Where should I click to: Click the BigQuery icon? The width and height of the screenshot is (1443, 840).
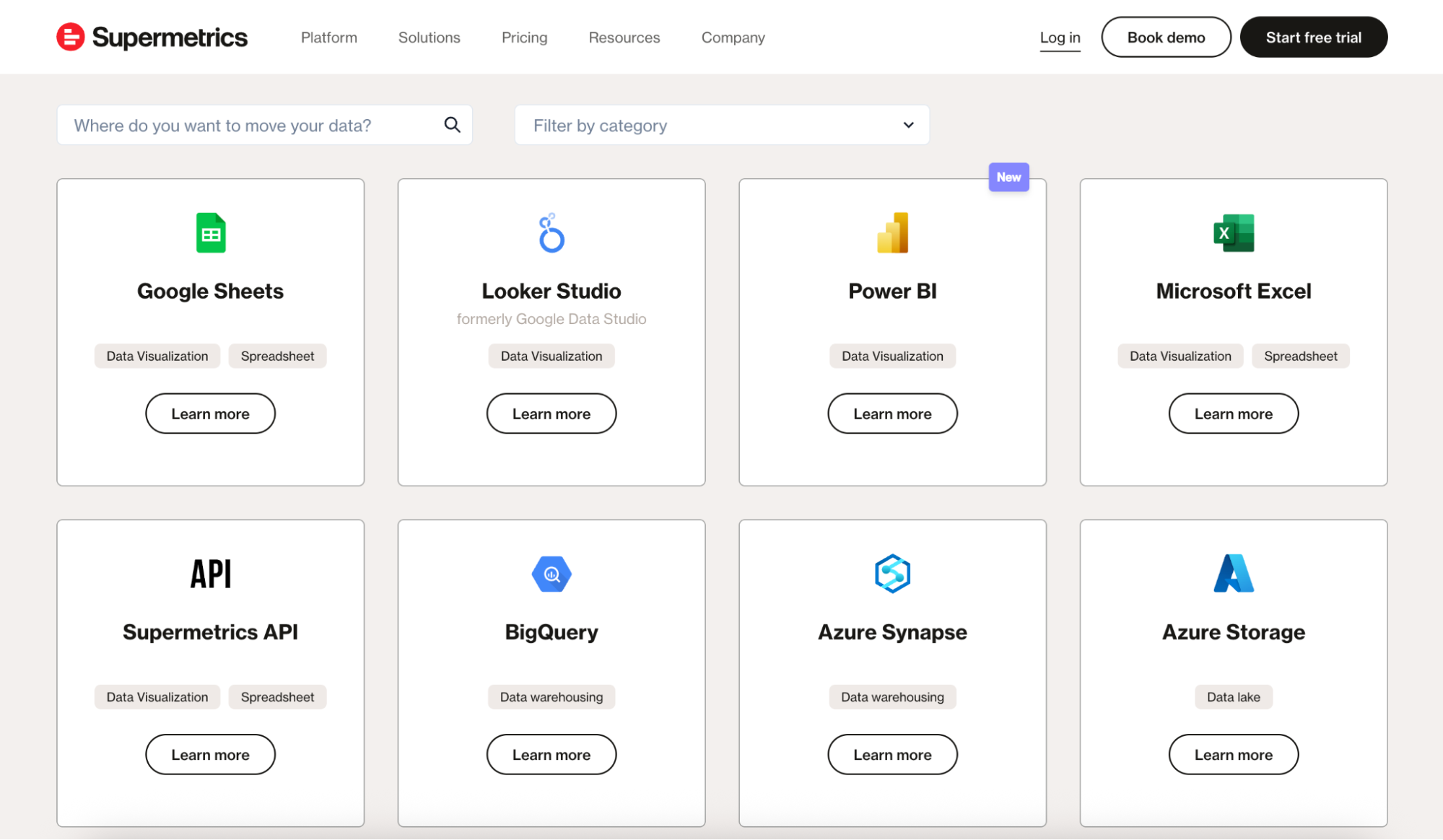click(551, 574)
